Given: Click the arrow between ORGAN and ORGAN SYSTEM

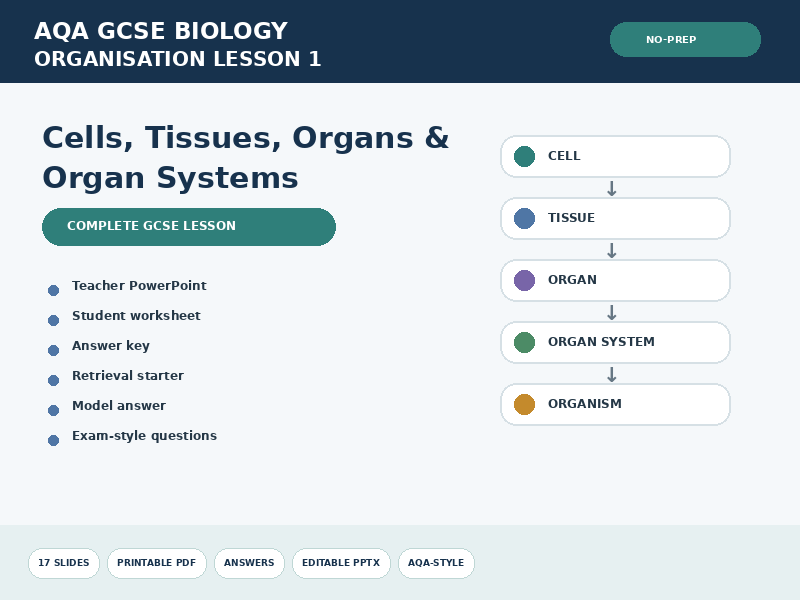Looking at the screenshot, I should click(612, 312).
